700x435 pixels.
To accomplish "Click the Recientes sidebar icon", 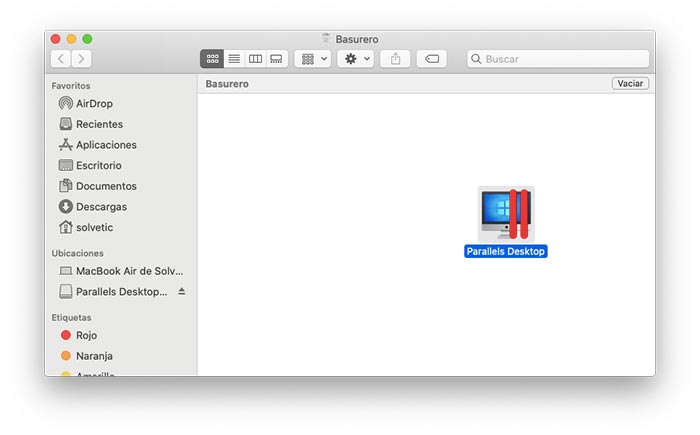I will coord(66,124).
